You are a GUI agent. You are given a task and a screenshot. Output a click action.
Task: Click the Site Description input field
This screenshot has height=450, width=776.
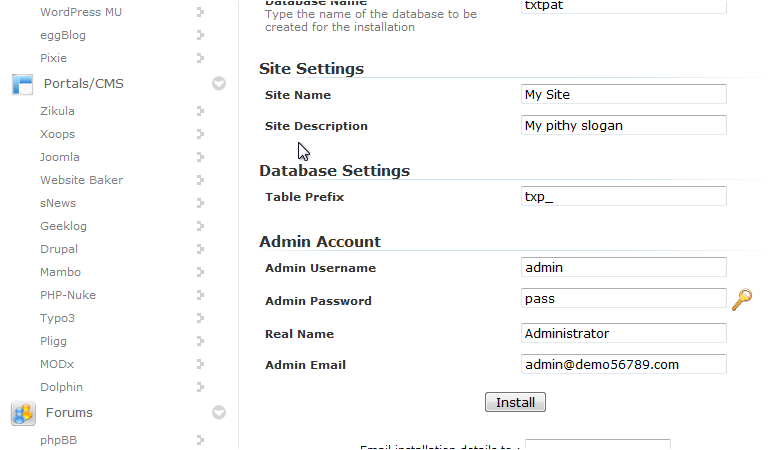(x=624, y=125)
